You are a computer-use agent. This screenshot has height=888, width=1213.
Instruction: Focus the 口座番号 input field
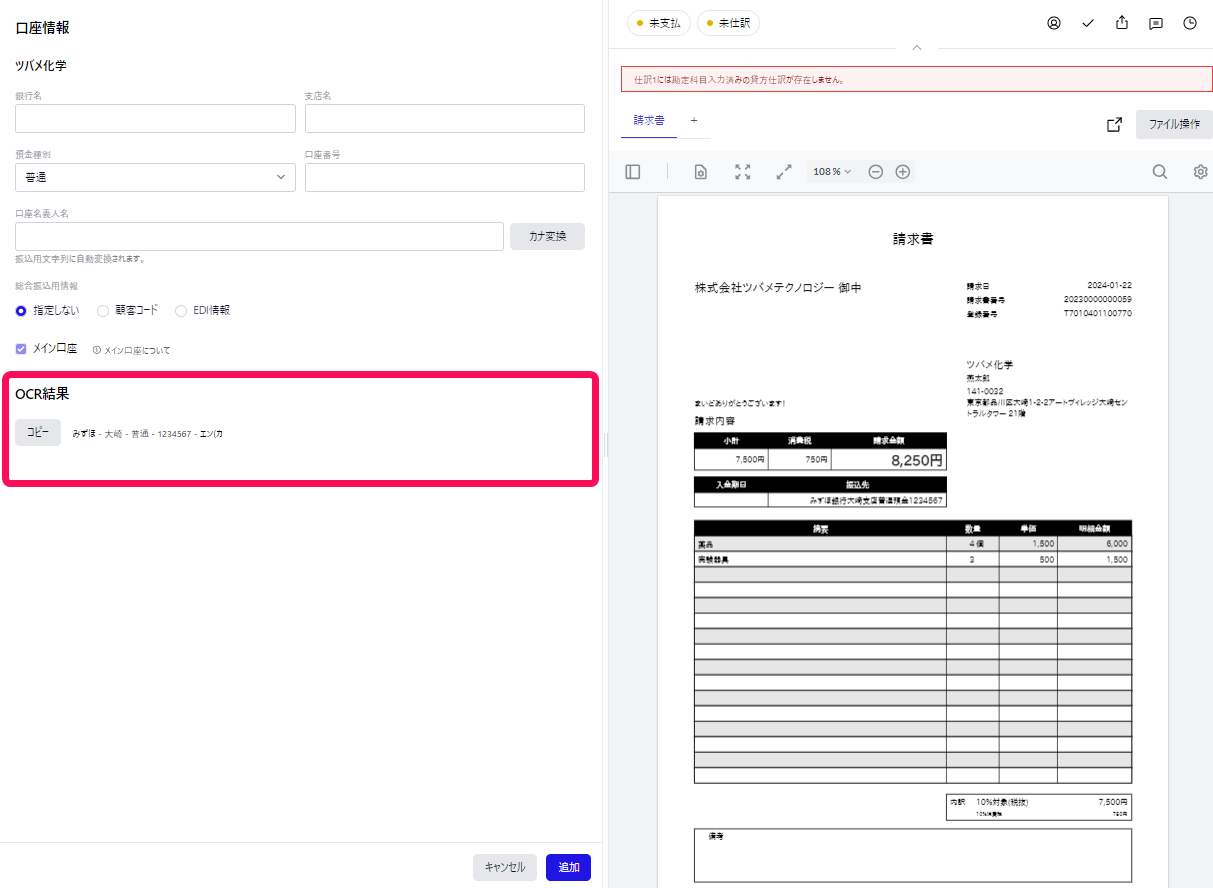[445, 177]
